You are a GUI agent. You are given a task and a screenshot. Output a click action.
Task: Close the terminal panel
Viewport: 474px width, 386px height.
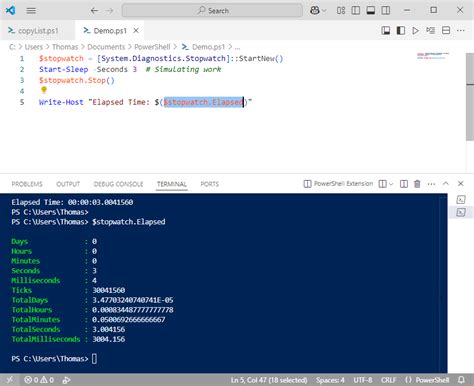pos(461,184)
